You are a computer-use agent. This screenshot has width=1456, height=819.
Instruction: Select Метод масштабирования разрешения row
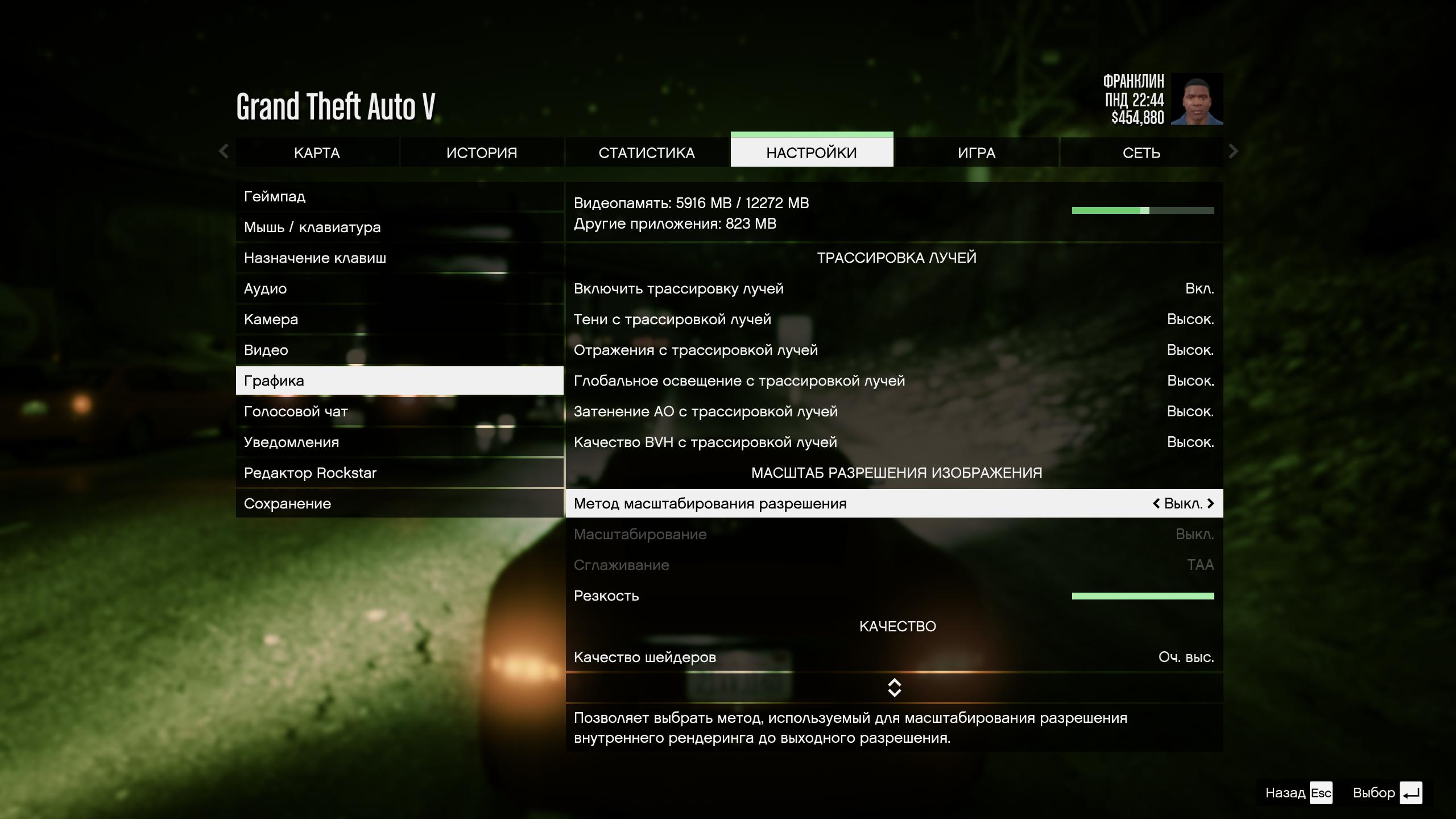tap(895, 503)
